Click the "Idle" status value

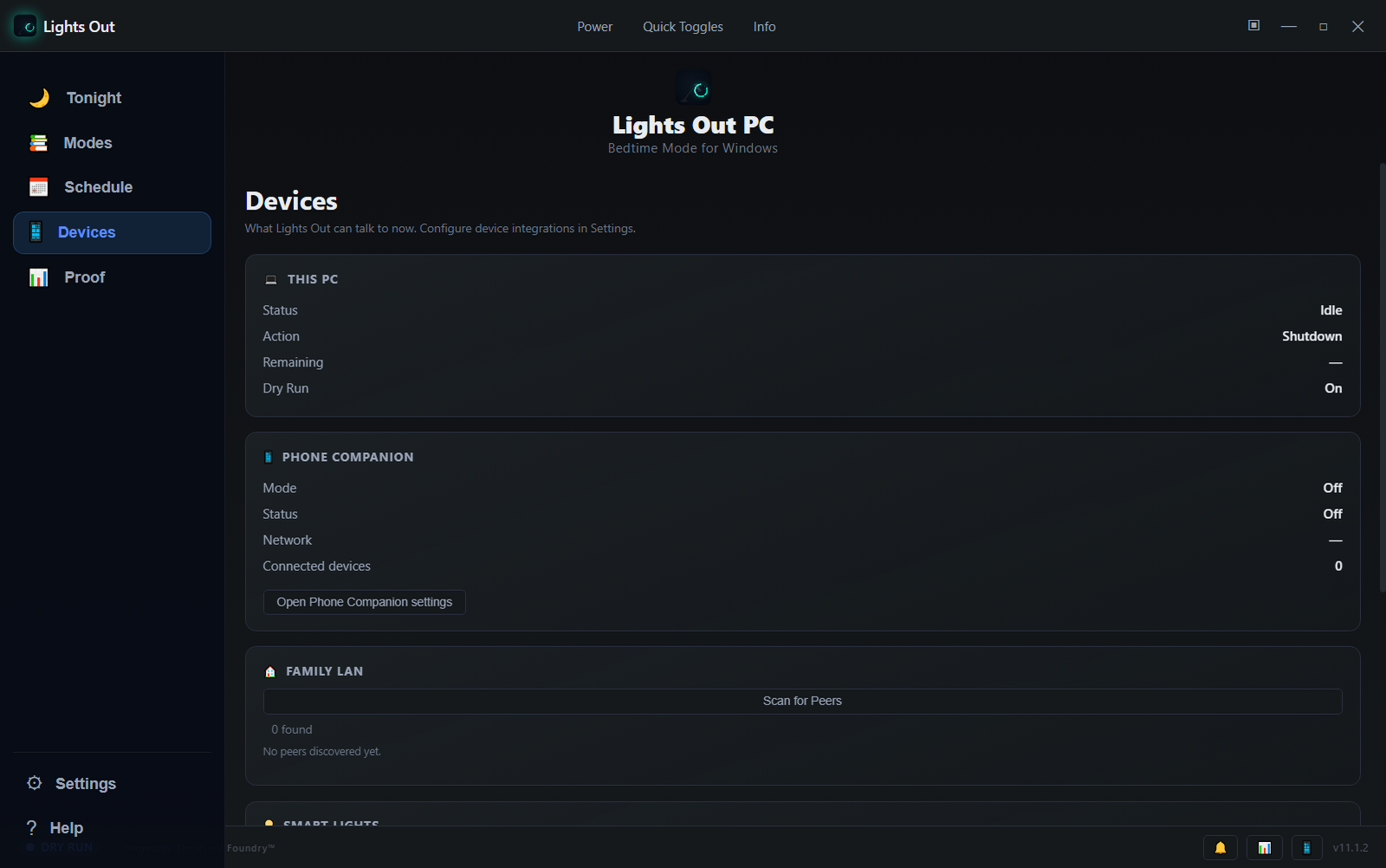1331,310
